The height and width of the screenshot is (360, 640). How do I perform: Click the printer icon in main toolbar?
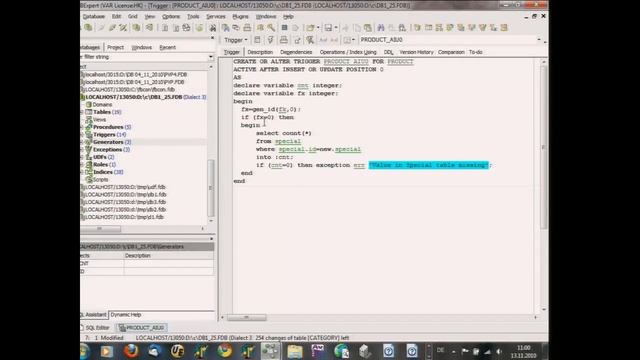247,28
